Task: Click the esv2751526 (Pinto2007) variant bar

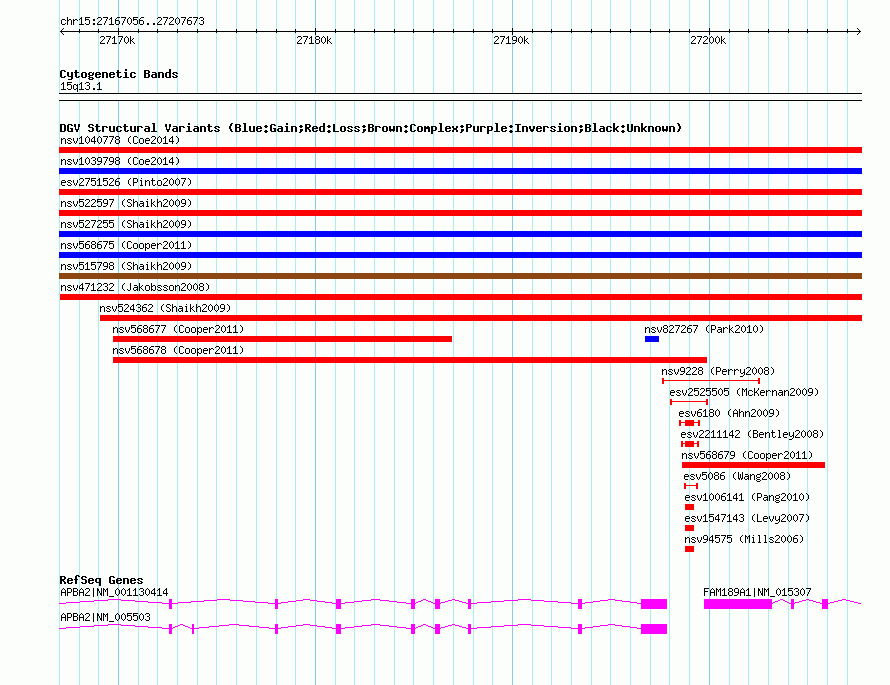Action: point(460,192)
